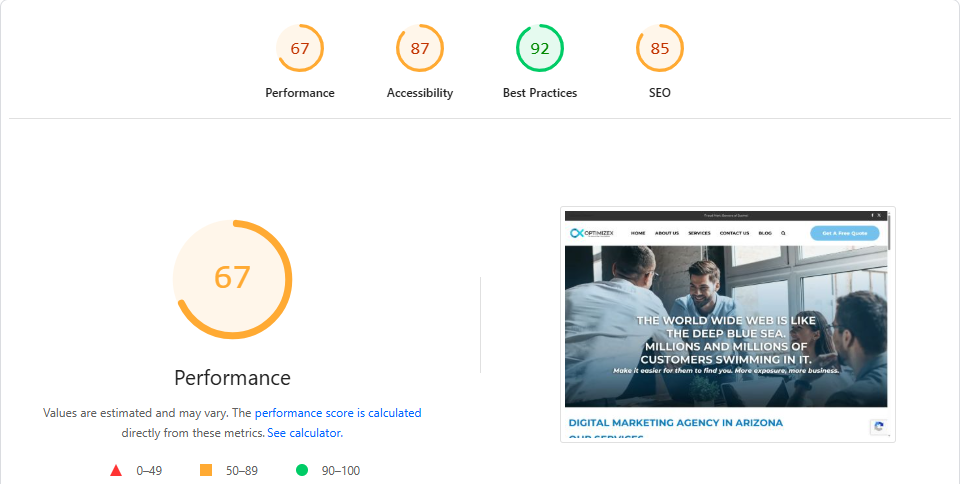This screenshot has height=484, width=960.
Task: Click the search magnifier in the page preview
Action: [783, 233]
